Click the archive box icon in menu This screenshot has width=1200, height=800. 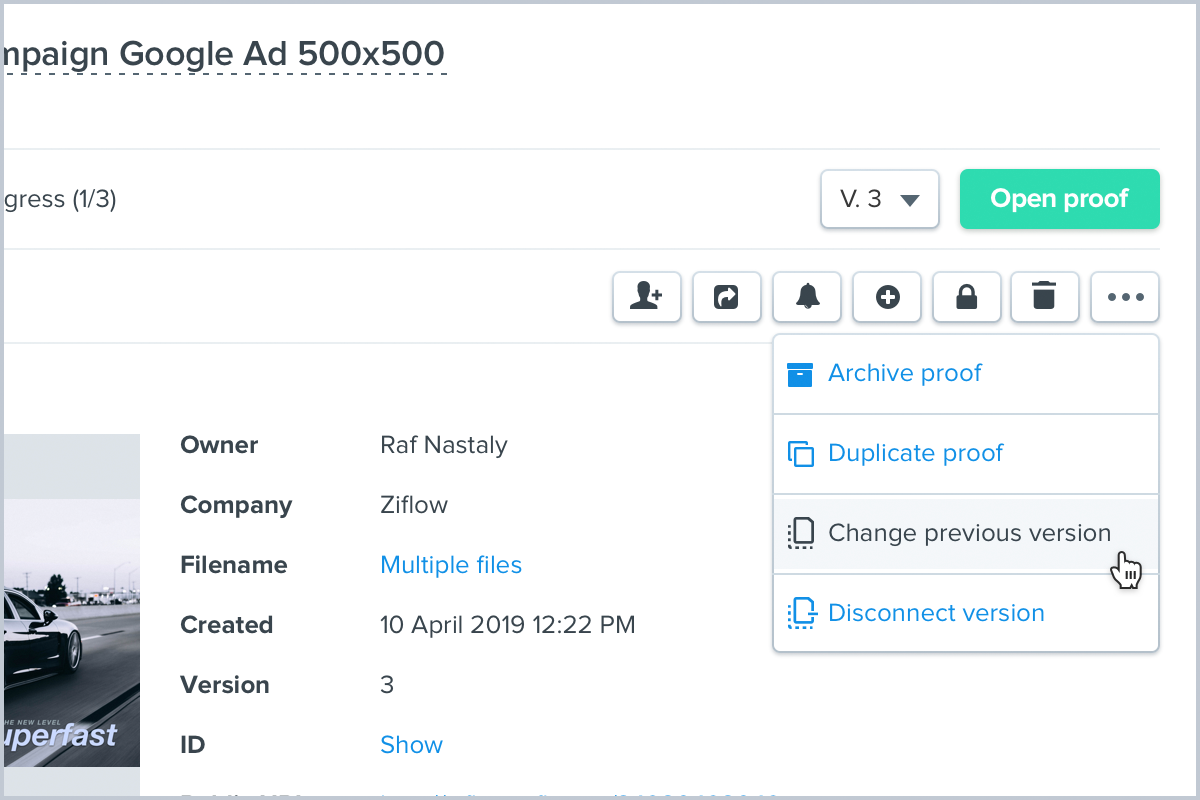(x=800, y=374)
